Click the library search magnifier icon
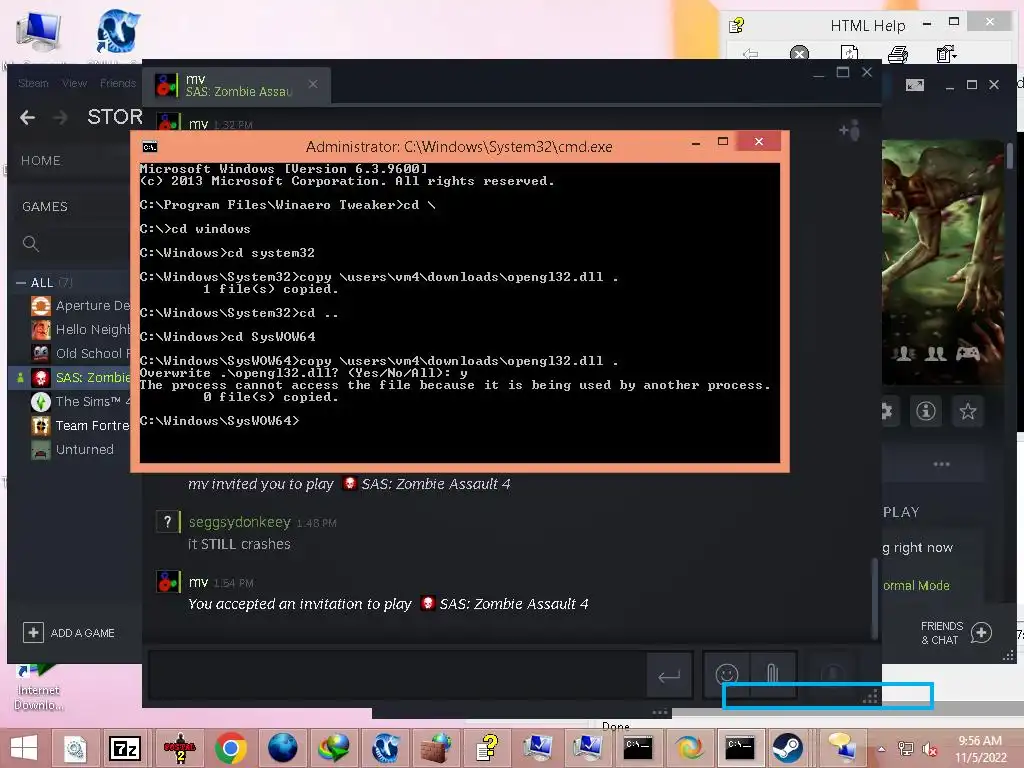The height and width of the screenshot is (768, 1024). 31,244
